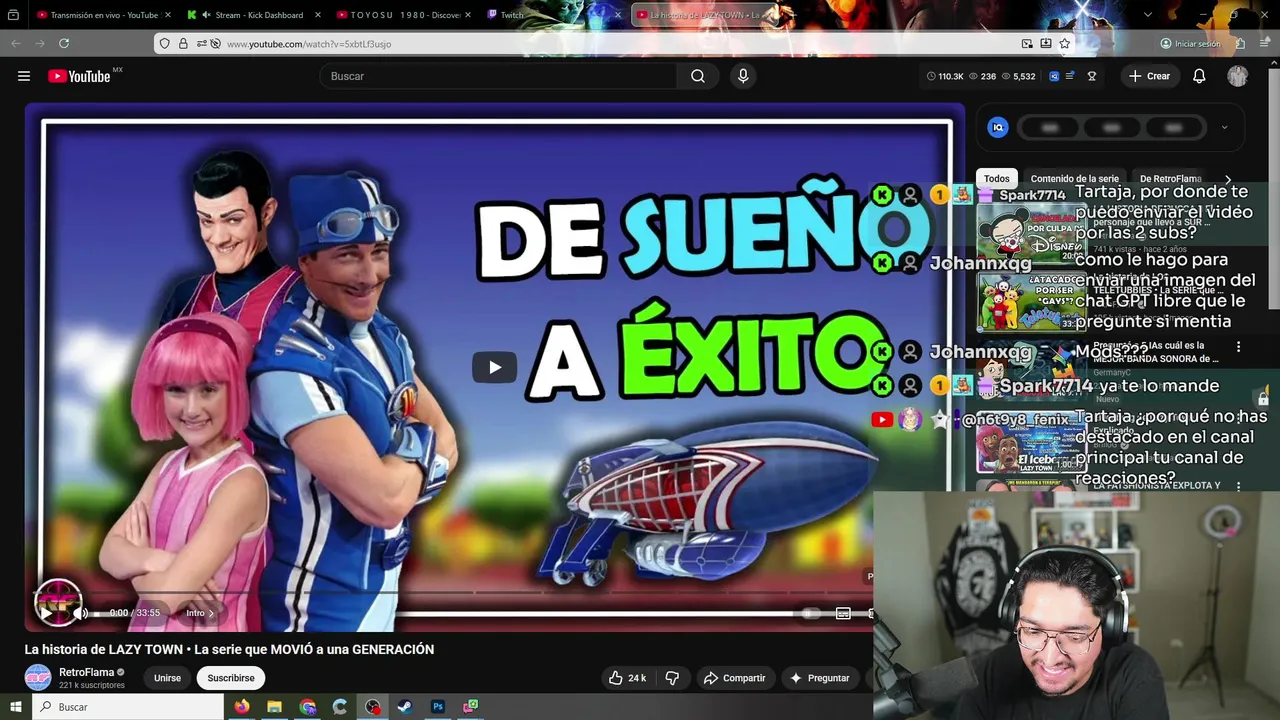Play the video with the center play button
The height and width of the screenshot is (720, 1280).
tap(494, 367)
